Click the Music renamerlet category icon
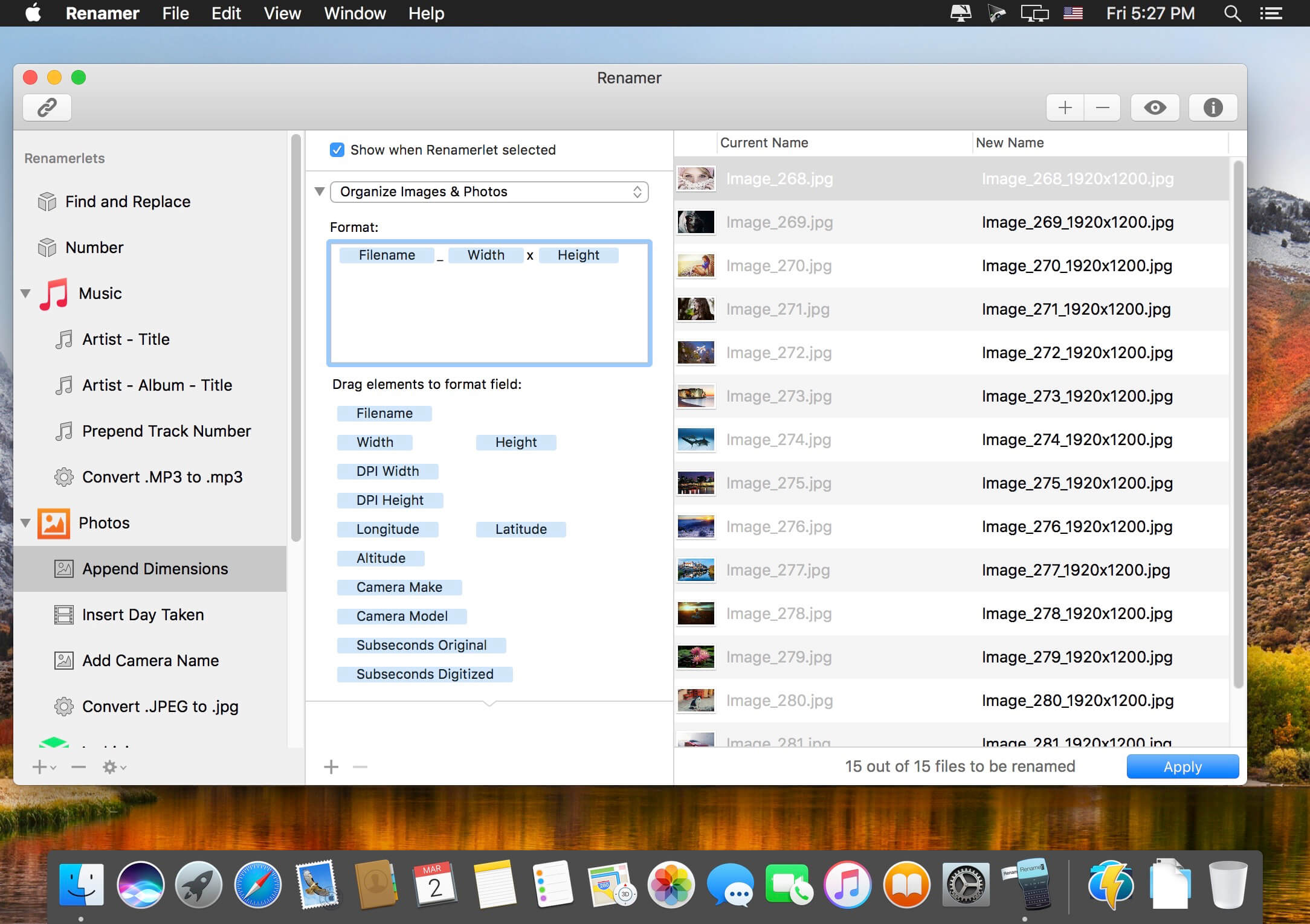This screenshot has width=1310, height=924. pyautogui.click(x=53, y=293)
